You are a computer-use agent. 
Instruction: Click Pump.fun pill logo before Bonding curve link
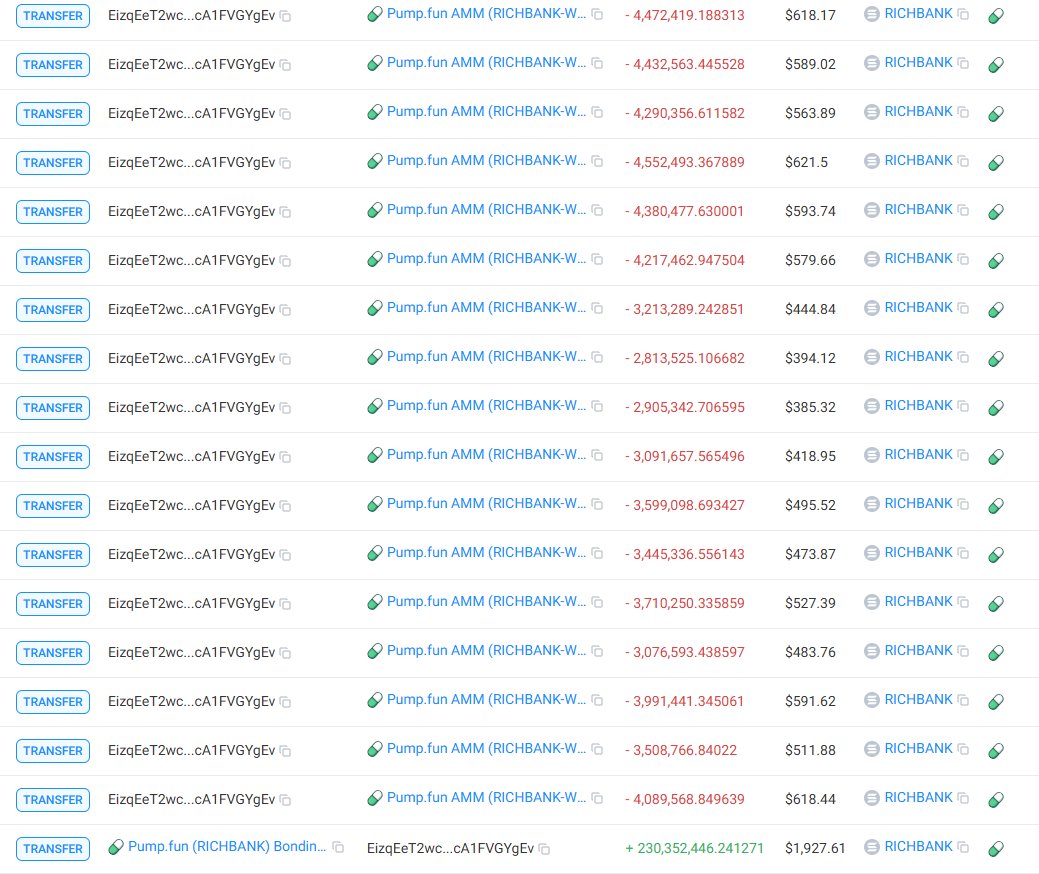[116, 847]
